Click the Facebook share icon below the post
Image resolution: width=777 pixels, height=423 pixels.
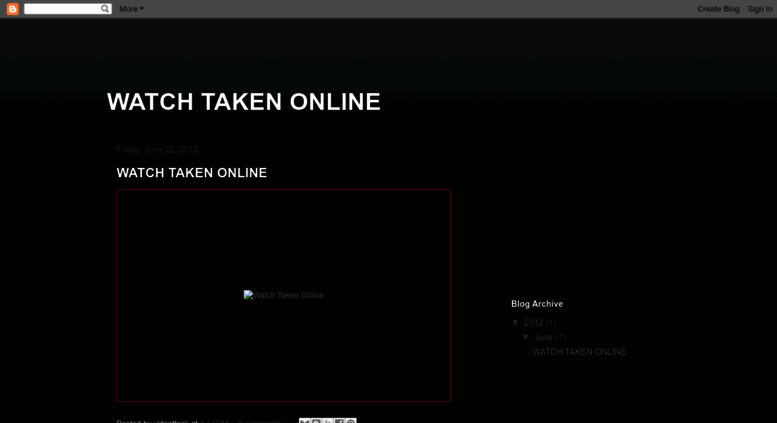[339, 421]
